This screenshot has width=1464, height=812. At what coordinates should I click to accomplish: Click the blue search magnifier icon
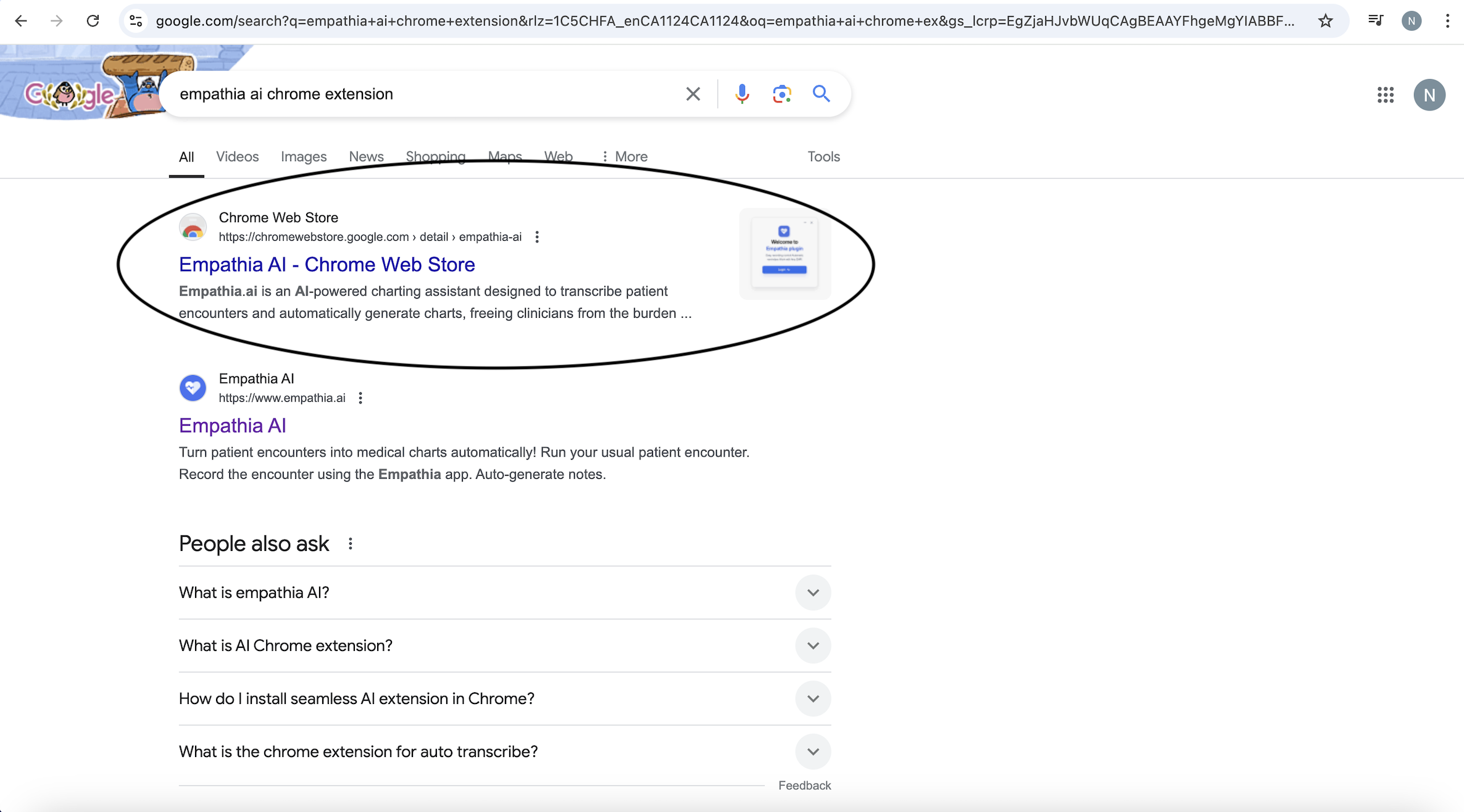point(821,94)
